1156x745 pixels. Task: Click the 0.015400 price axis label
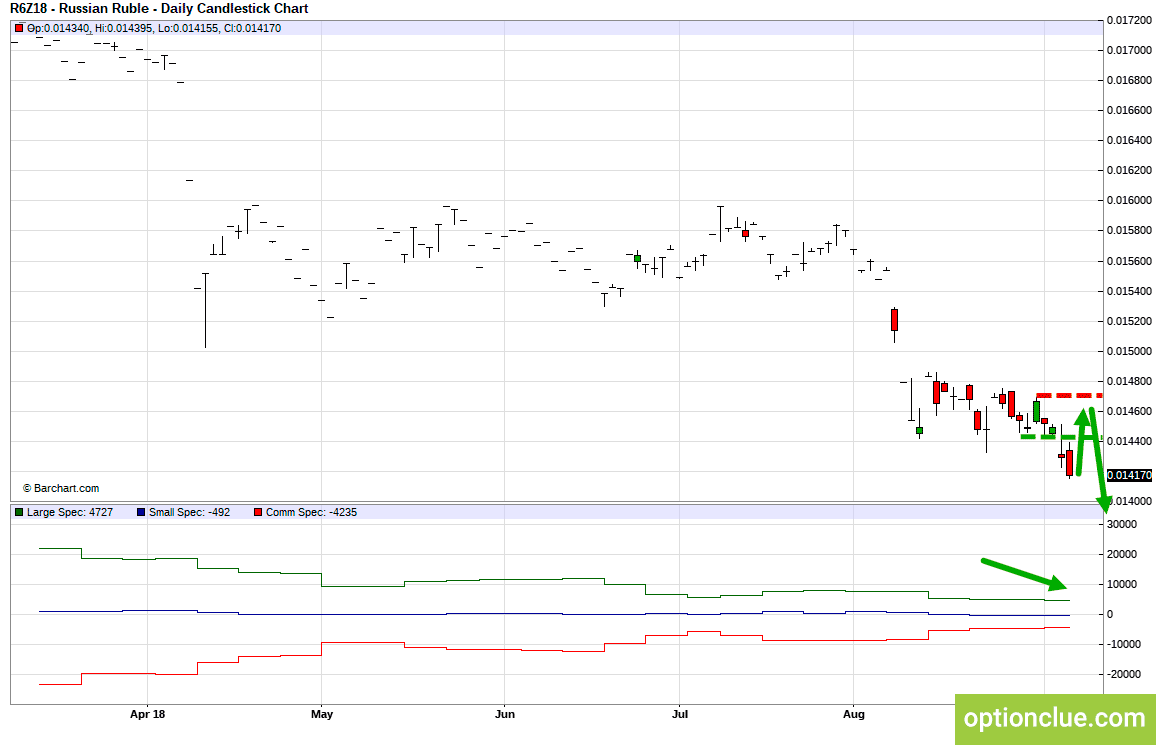1129,291
